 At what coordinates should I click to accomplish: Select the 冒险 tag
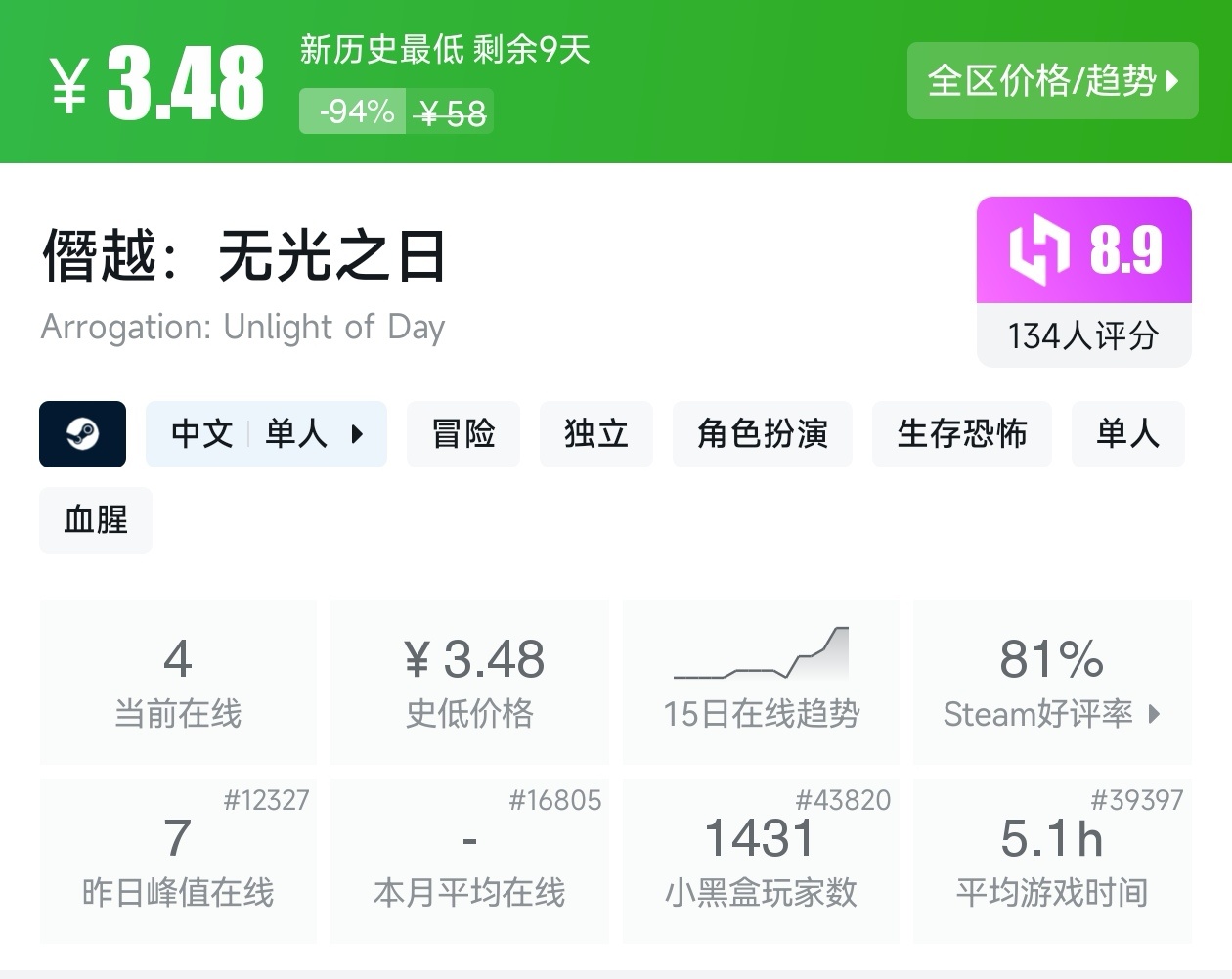coord(463,434)
